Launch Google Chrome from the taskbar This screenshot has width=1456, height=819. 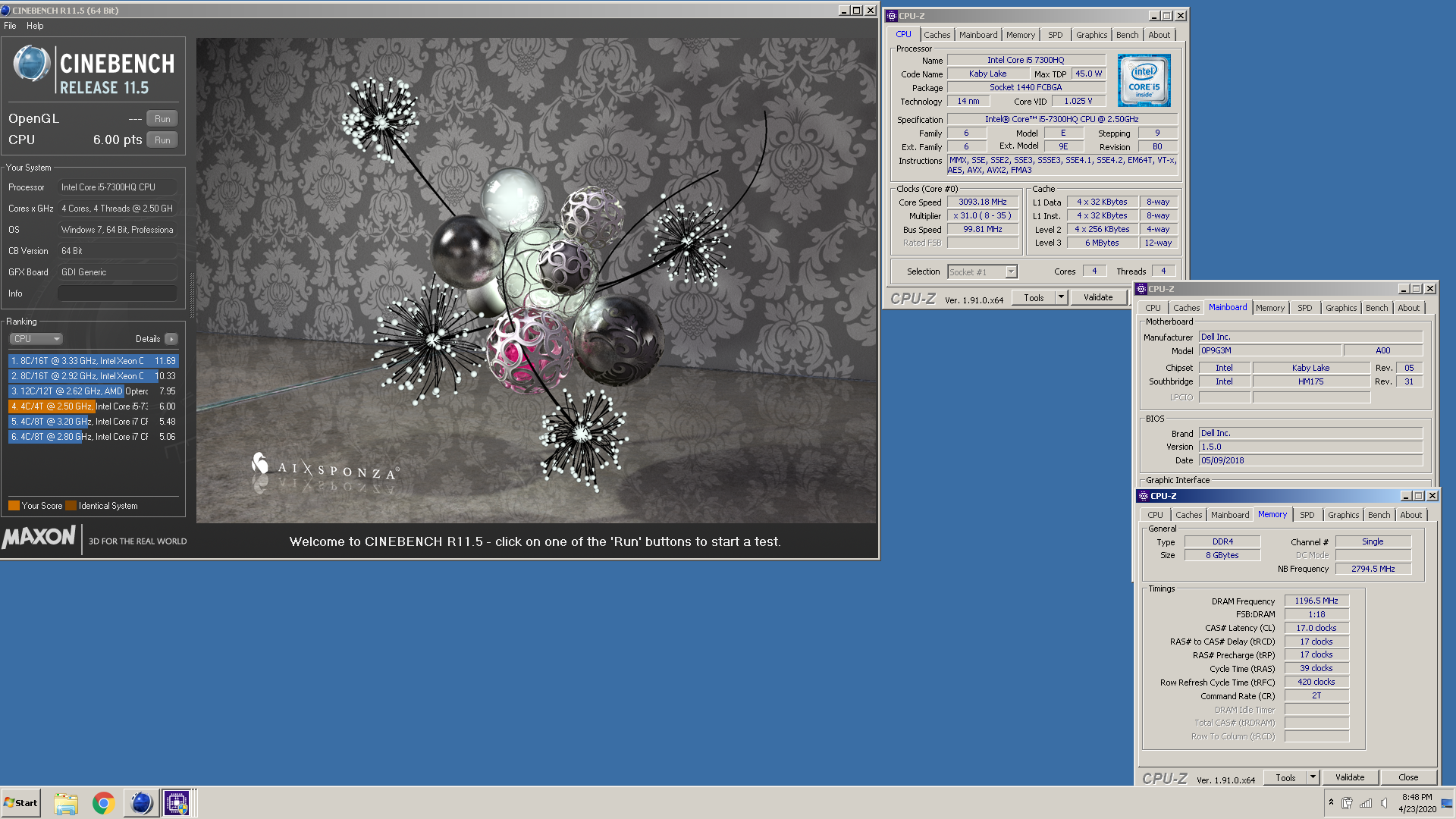point(103,803)
